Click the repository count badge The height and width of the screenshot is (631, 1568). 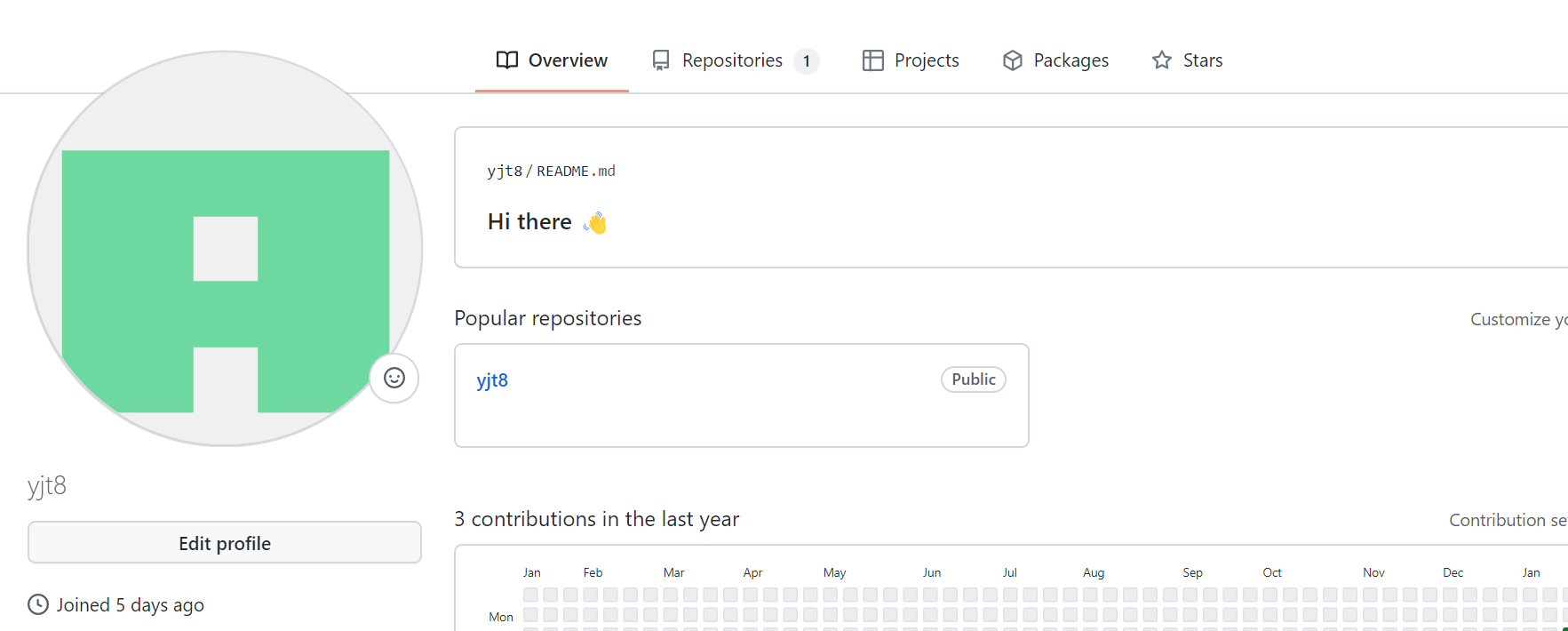pyautogui.click(x=807, y=61)
